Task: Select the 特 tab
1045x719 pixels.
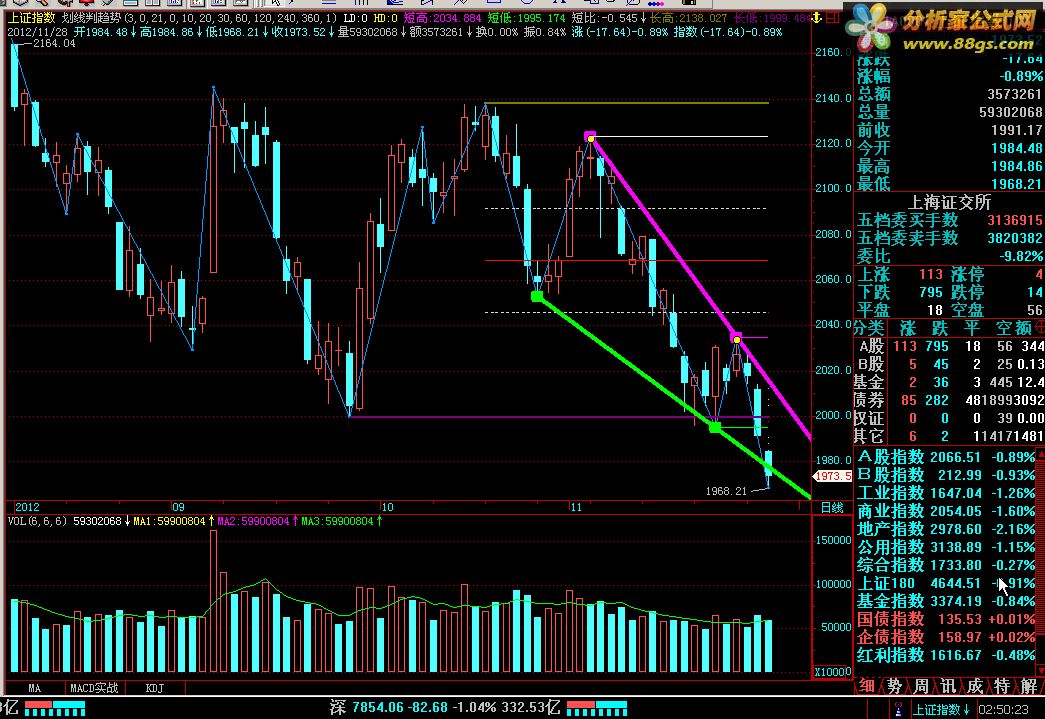Action: [x=1002, y=686]
